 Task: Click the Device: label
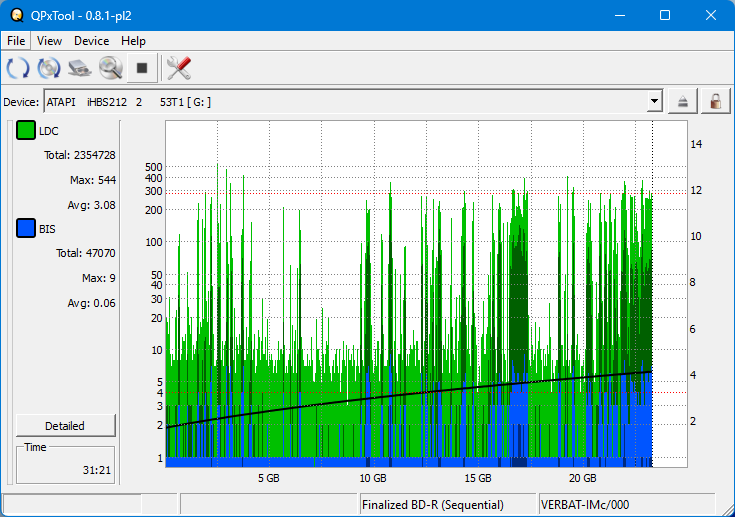point(21,102)
